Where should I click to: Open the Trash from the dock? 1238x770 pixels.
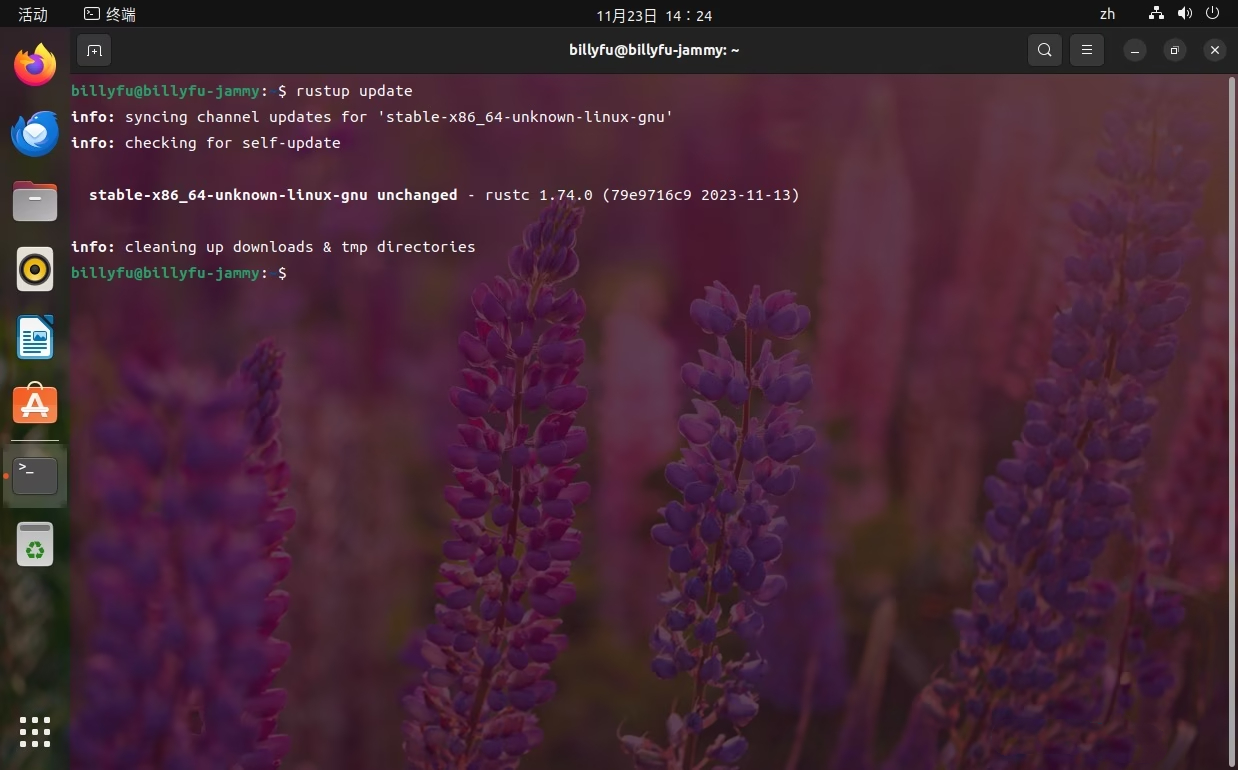[x=35, y=544]
